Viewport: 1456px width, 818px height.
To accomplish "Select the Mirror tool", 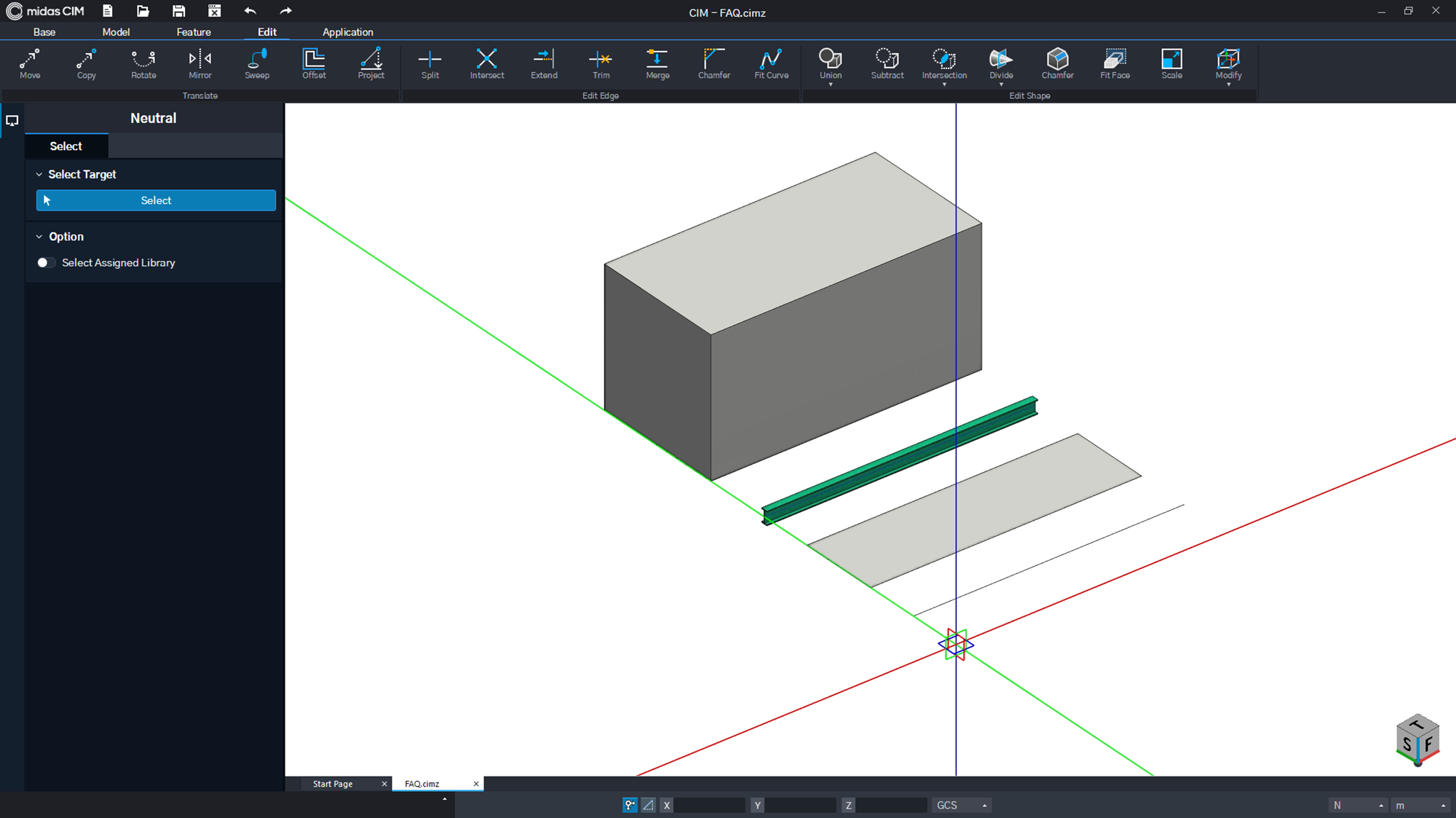I will pos(200,63).
